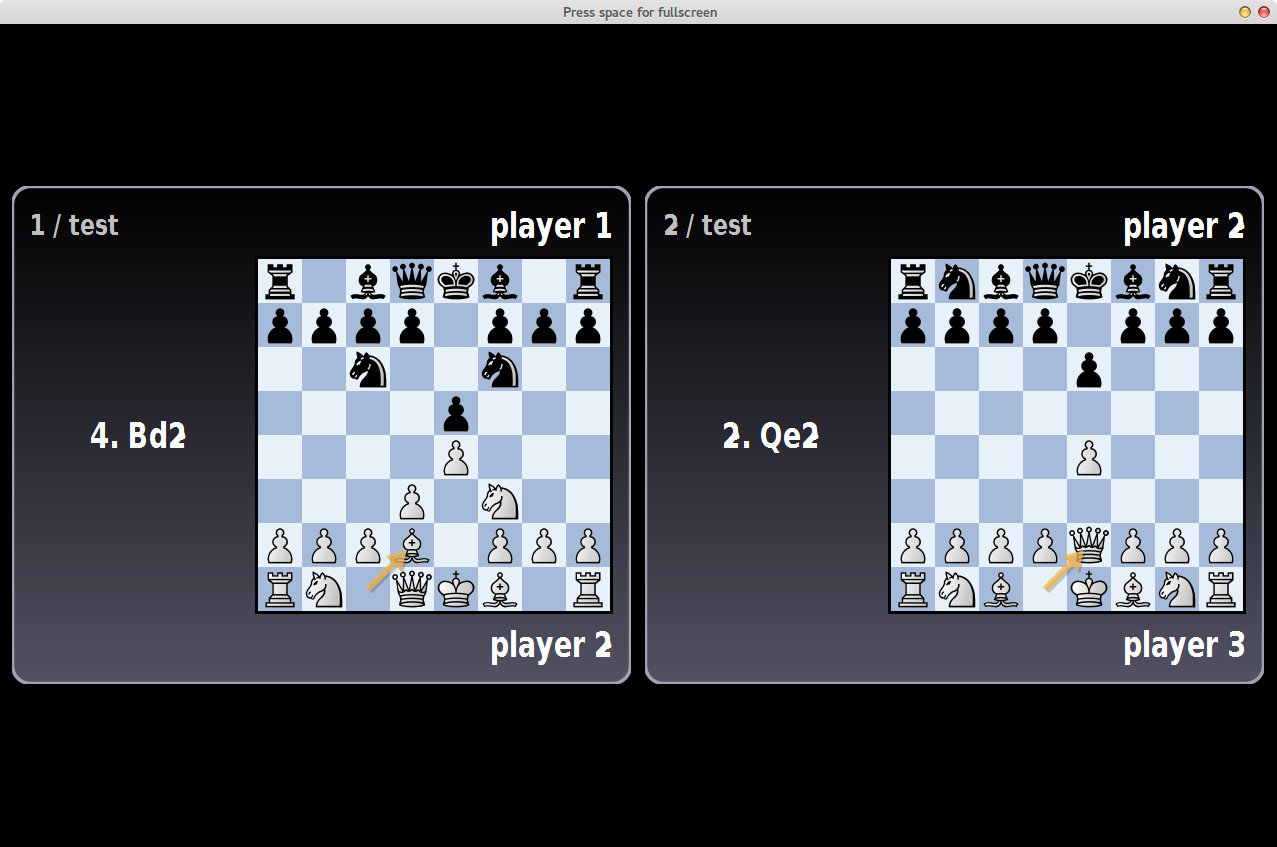The image size is (1277, 847).
Task: Click "player 1" name above left board
Action: [x=550, y=227]
